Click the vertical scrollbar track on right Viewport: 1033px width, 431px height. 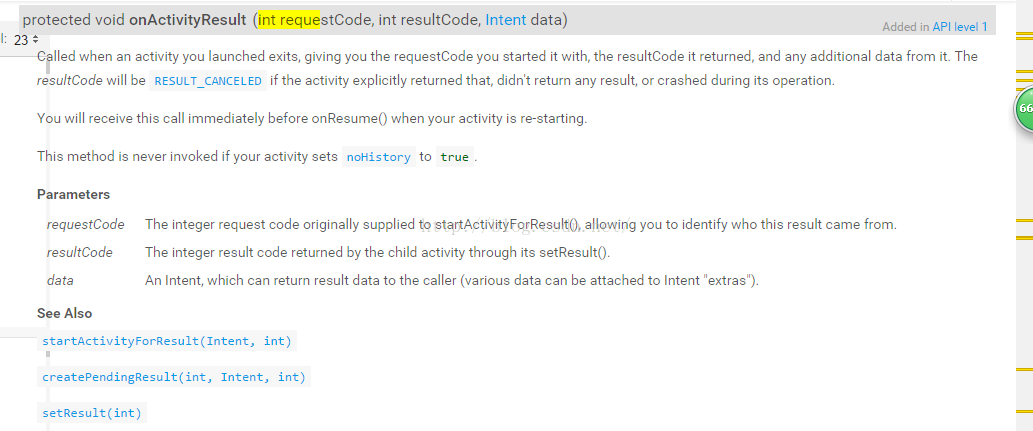(x=1024, y=264)
